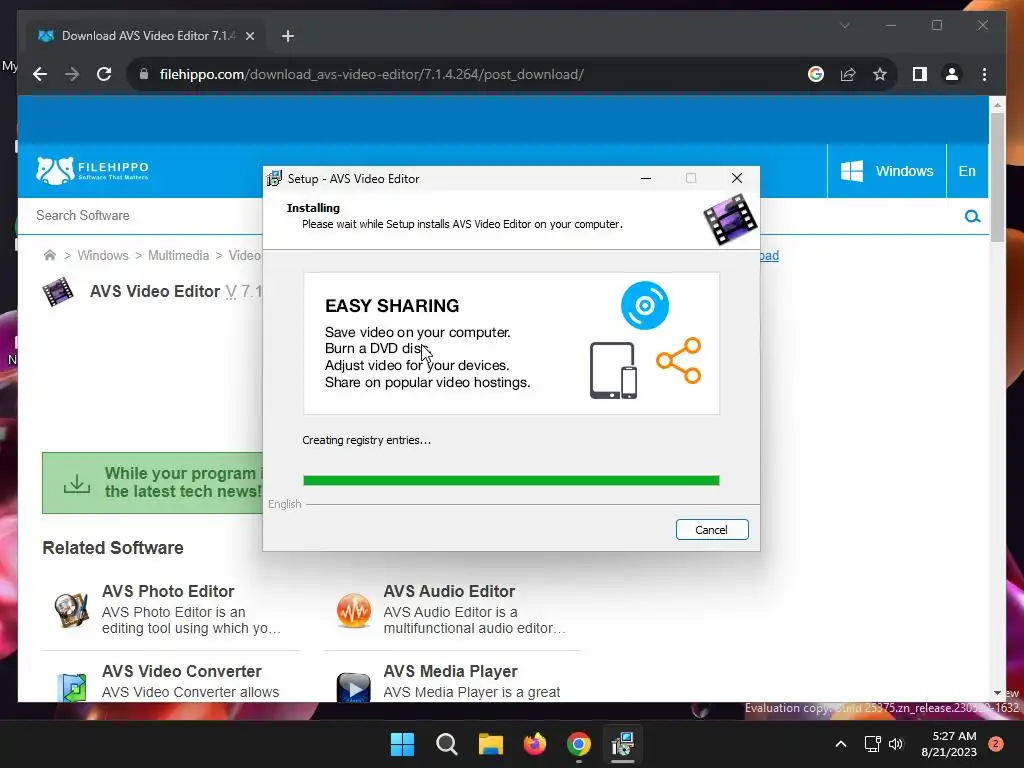
Task: Click the green download banner icon
Action: [x=76, y=483]
